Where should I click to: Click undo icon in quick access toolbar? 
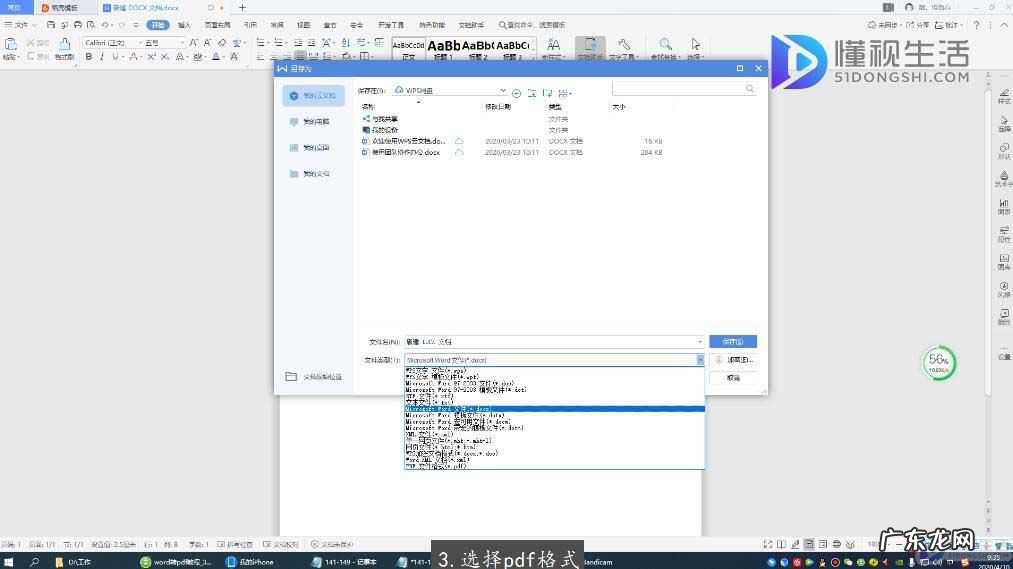tap(105, 25)
